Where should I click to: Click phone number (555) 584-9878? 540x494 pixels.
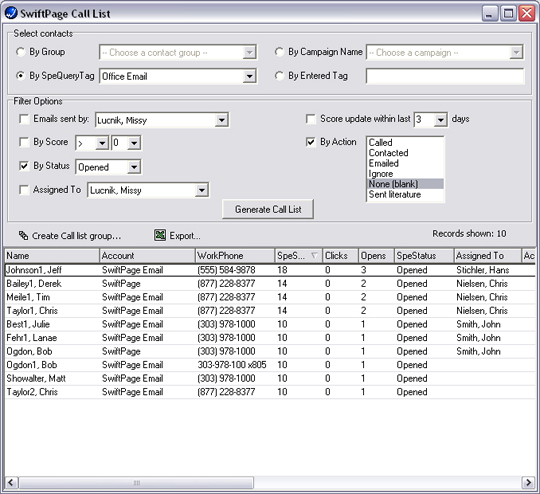point(226,270)
